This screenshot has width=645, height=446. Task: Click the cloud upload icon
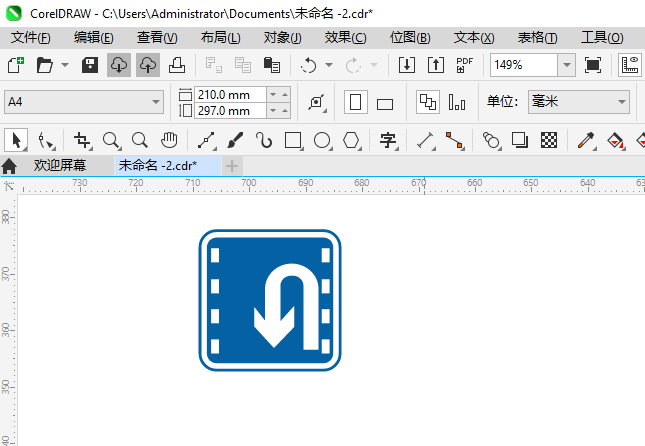[148, 65]
